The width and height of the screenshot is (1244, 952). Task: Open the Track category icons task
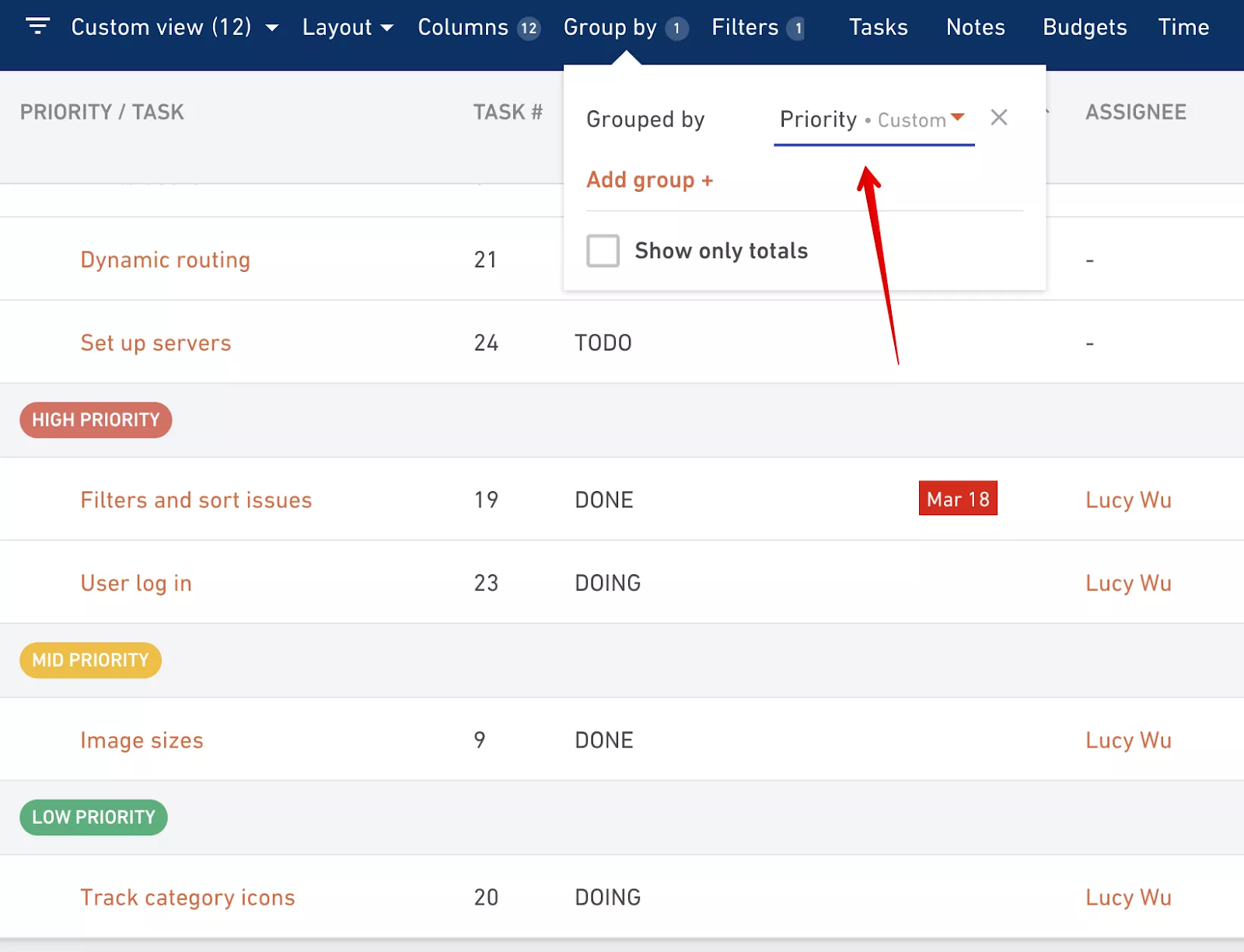pyautogui.click(x=187, y=897)
